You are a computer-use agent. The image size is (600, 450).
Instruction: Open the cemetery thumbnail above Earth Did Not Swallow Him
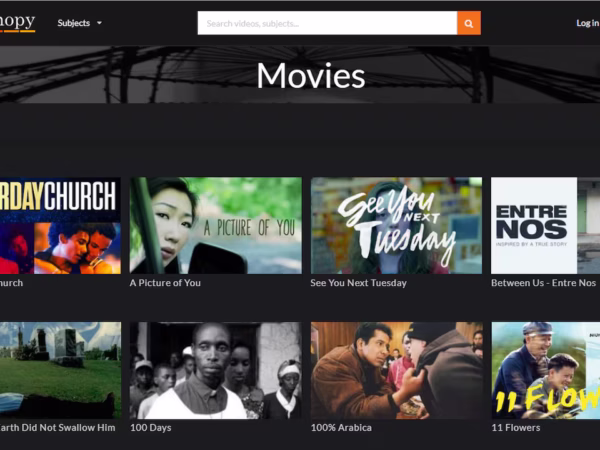(60, 370)
